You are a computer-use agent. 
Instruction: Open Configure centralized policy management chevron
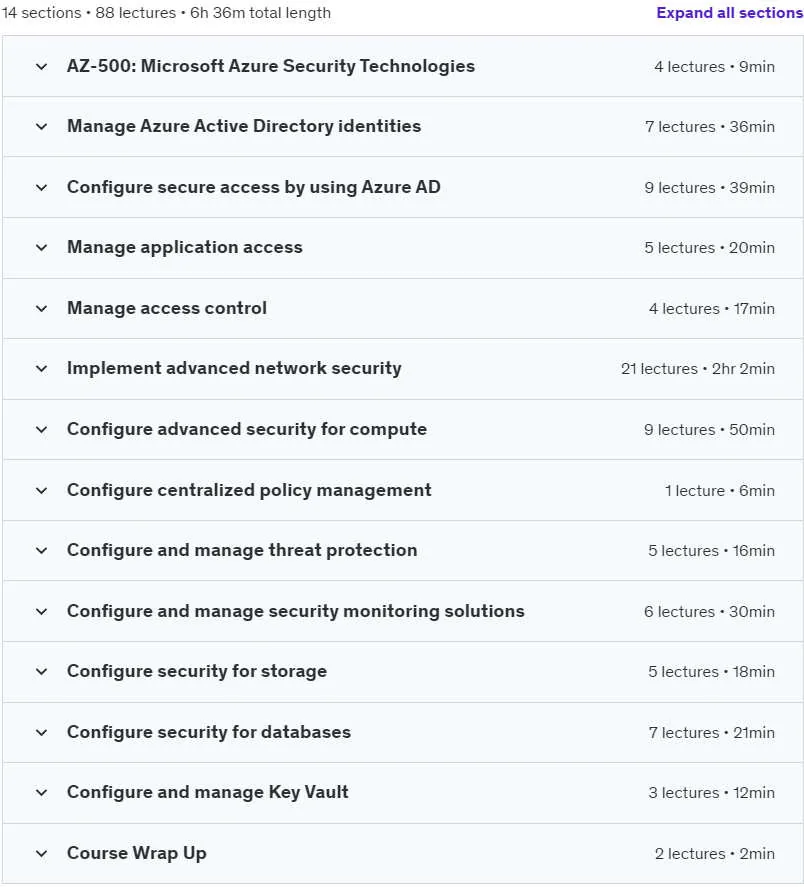click(x=41, y=490)
